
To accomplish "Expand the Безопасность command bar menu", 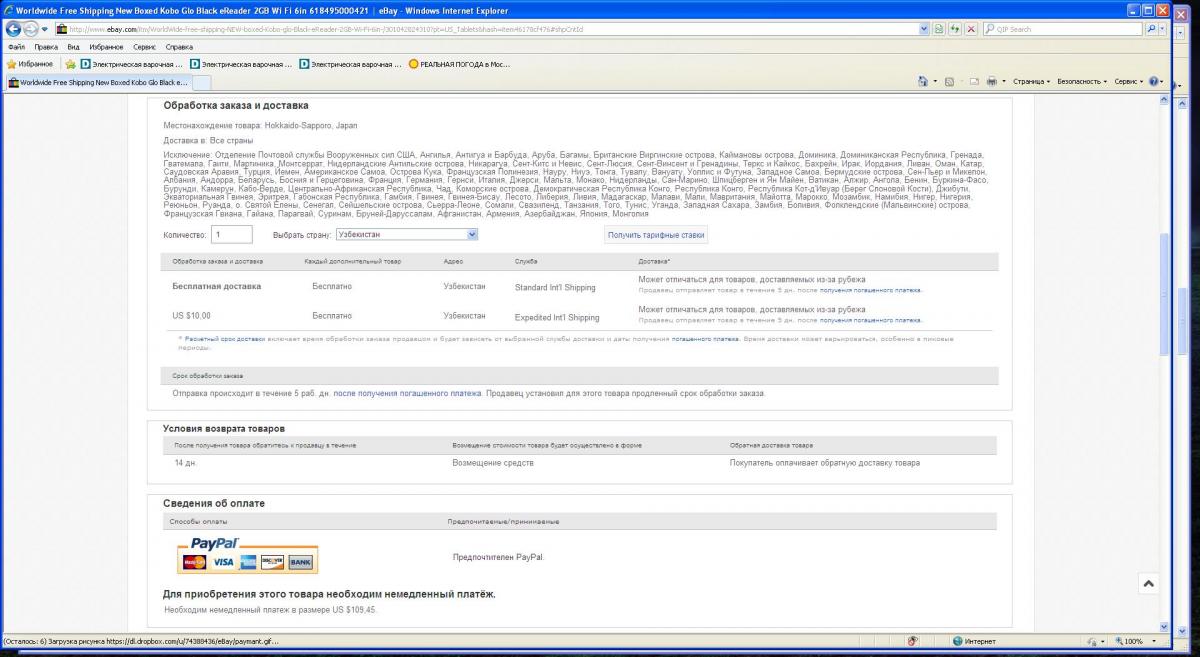I will pos(1081,81).
